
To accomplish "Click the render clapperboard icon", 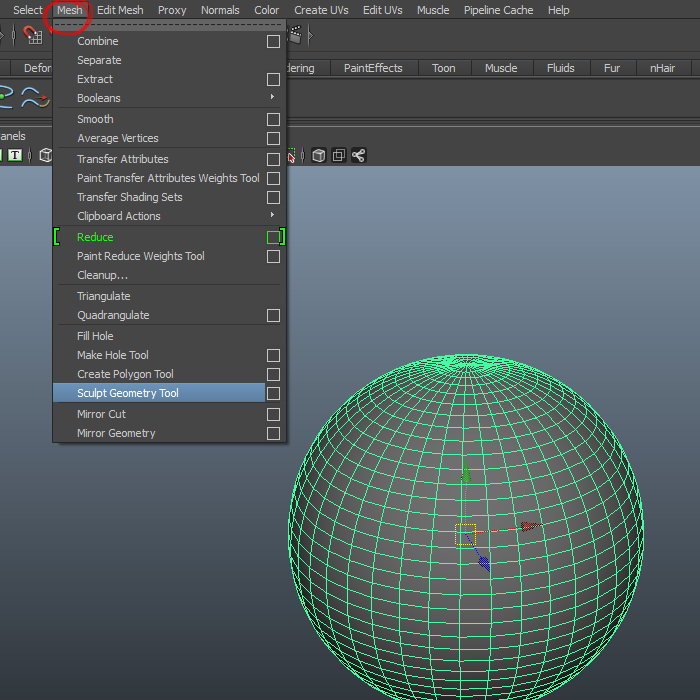I will (x=295, y=35).
